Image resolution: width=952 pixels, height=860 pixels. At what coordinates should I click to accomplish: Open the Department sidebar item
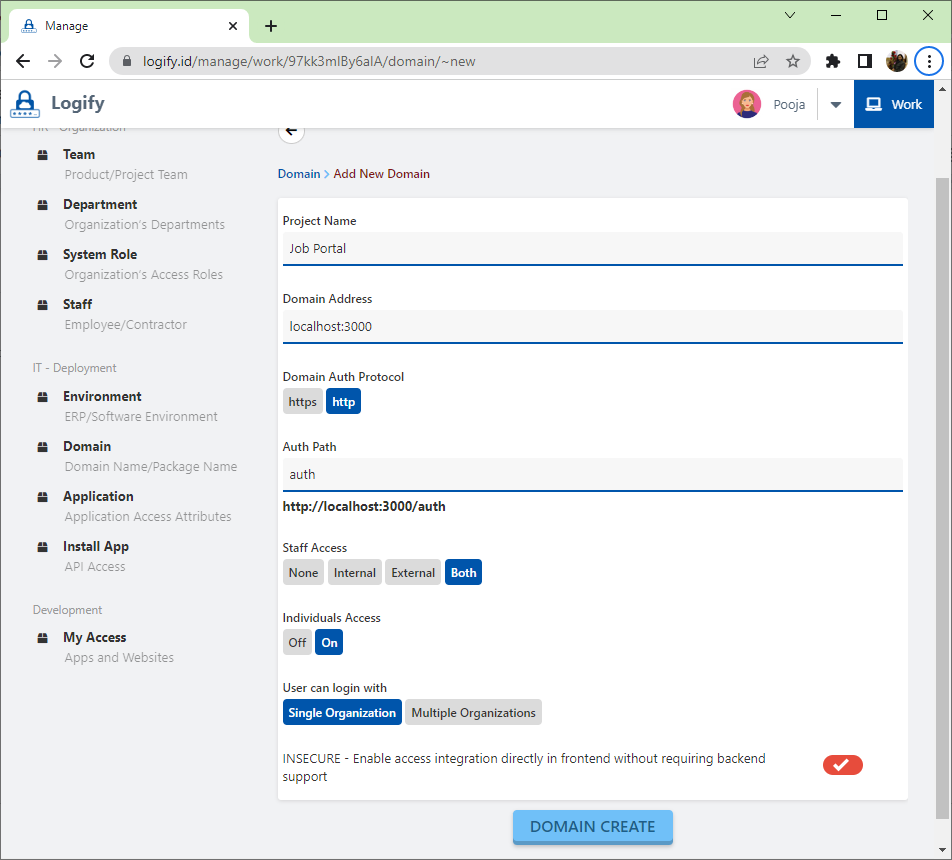(100, 205)
